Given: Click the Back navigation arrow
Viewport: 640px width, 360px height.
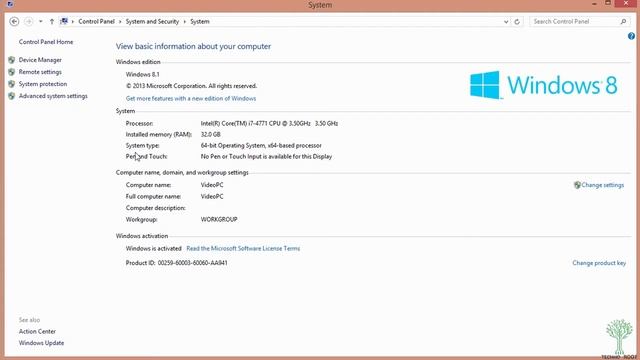Looking at the screenshot, I should [x=14, y=21].
